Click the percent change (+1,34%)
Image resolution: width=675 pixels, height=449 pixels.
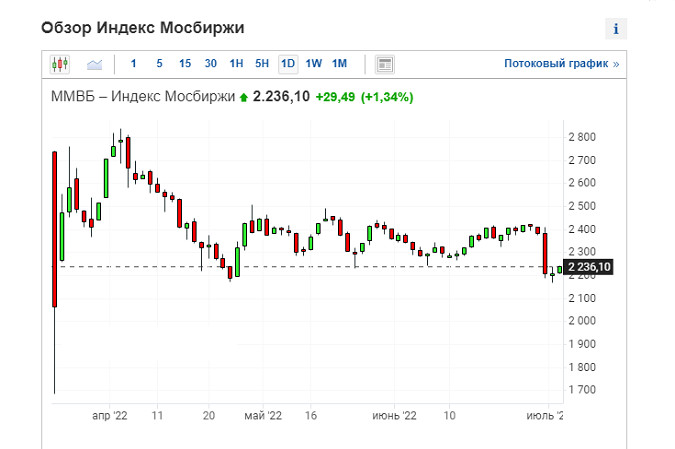[387, 97]
